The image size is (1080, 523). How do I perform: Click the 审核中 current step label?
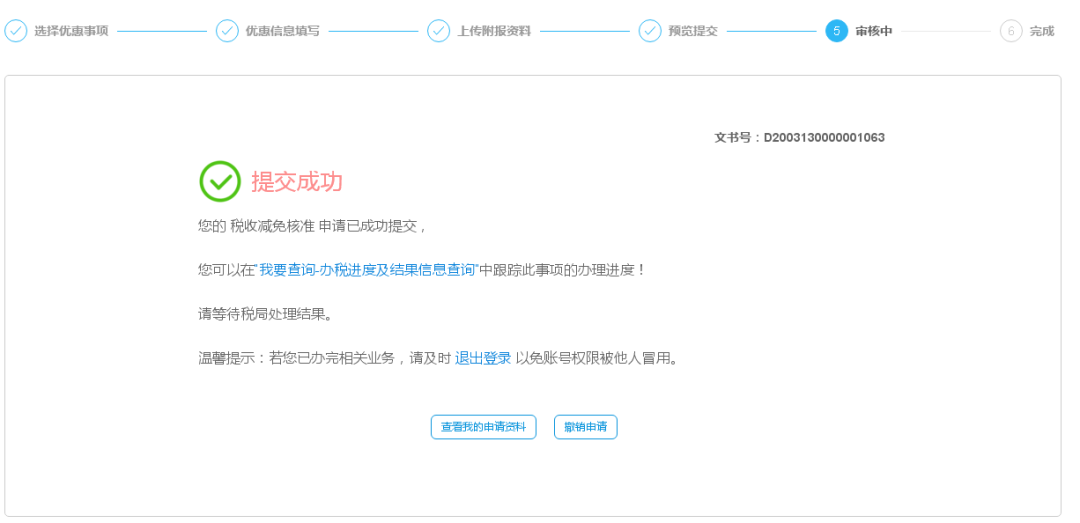click(873, 31)
